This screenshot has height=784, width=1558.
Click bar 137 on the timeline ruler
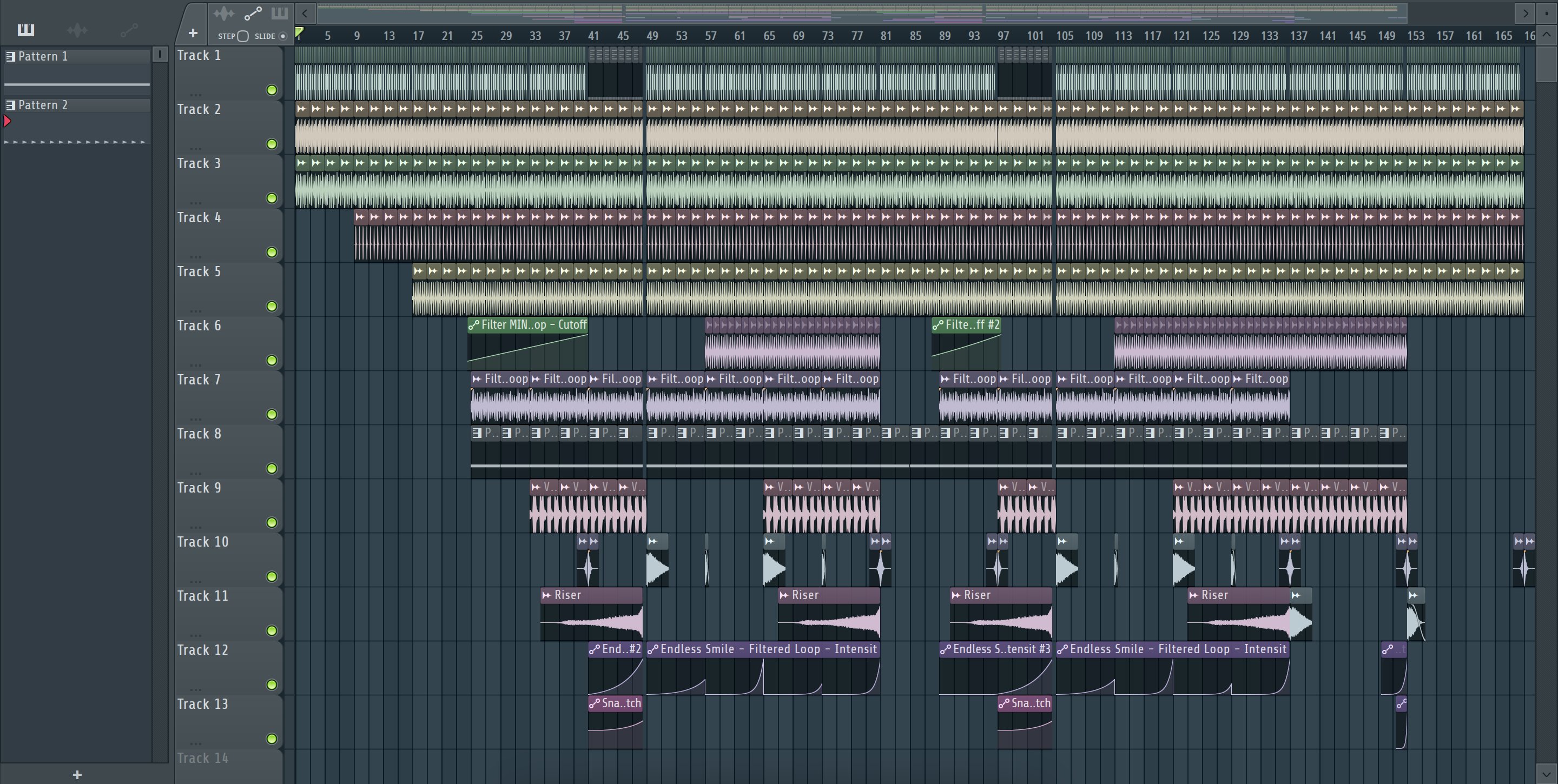point(1298,36)
